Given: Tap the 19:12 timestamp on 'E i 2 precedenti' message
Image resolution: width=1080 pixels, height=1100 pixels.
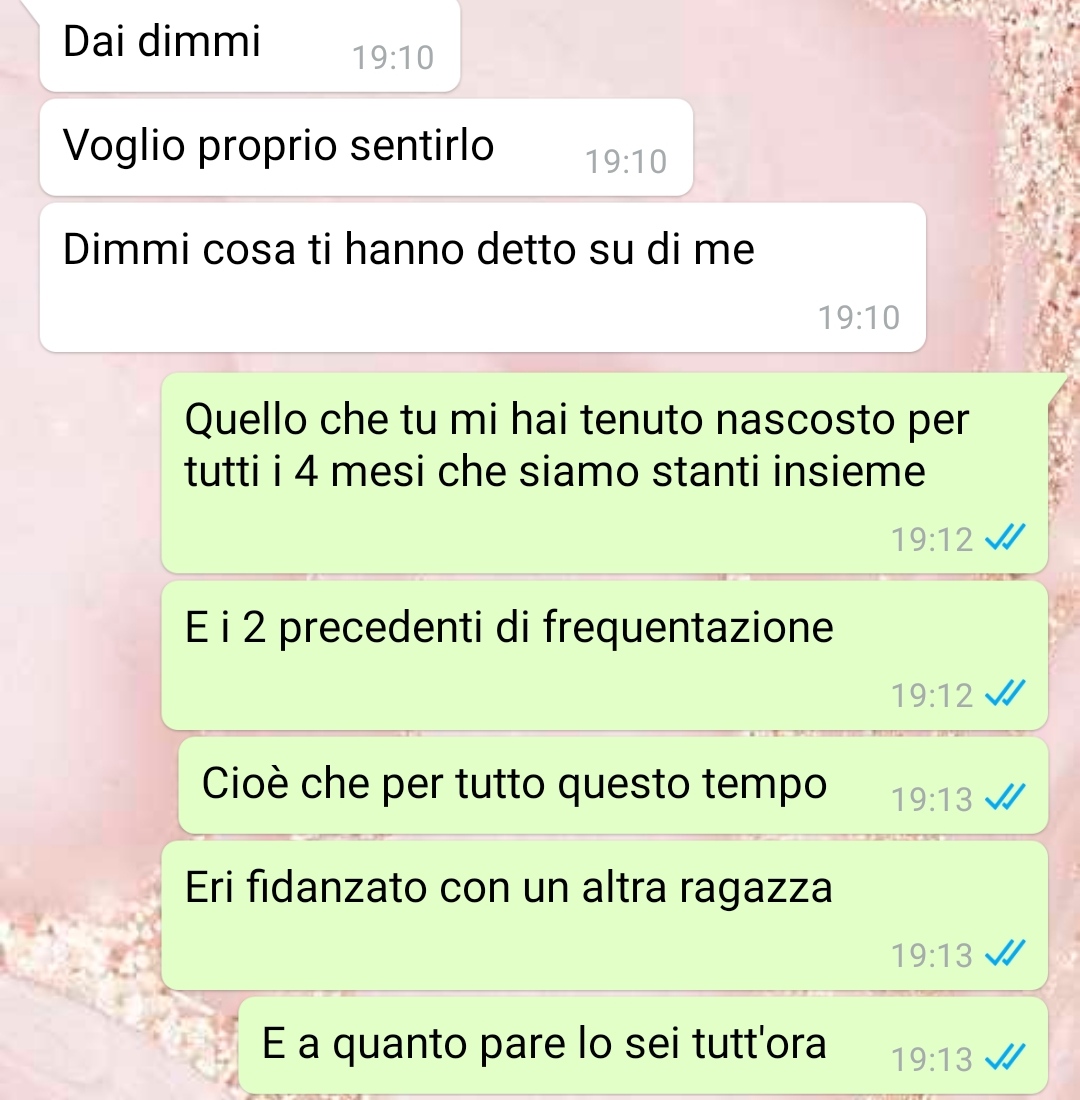Looking at the screenshot, I should click(x=932, y=696).
